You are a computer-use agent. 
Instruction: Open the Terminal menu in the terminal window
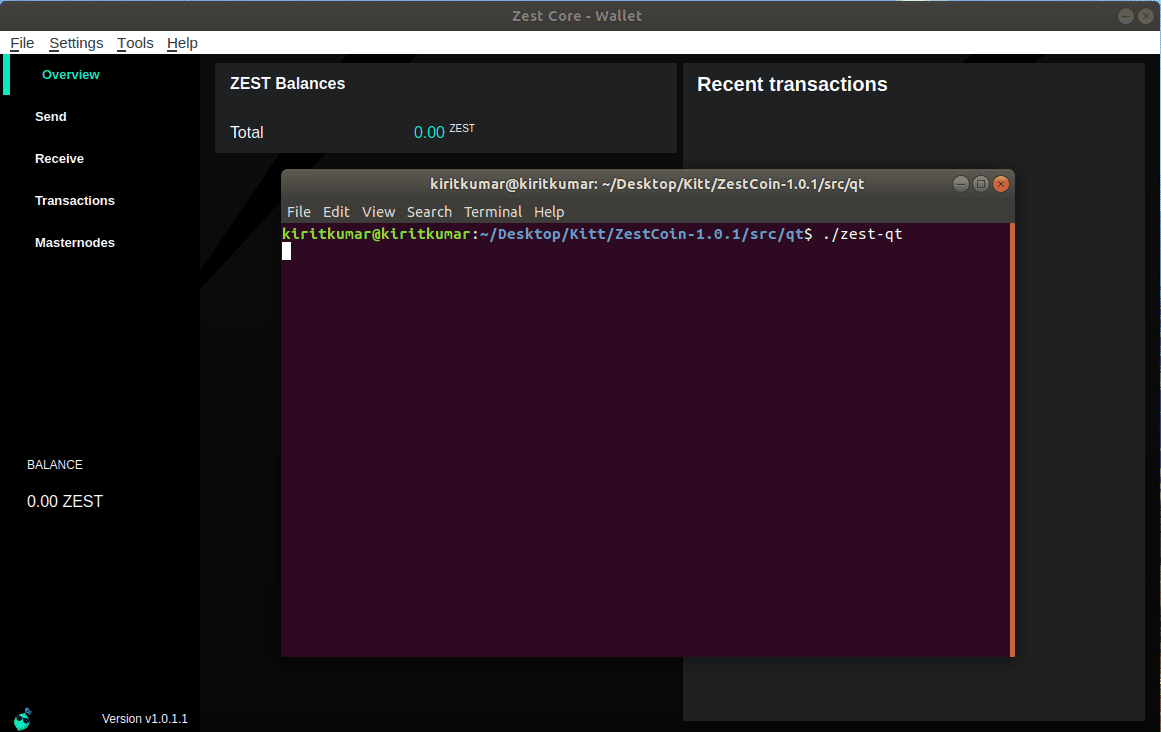coord(493,212)
